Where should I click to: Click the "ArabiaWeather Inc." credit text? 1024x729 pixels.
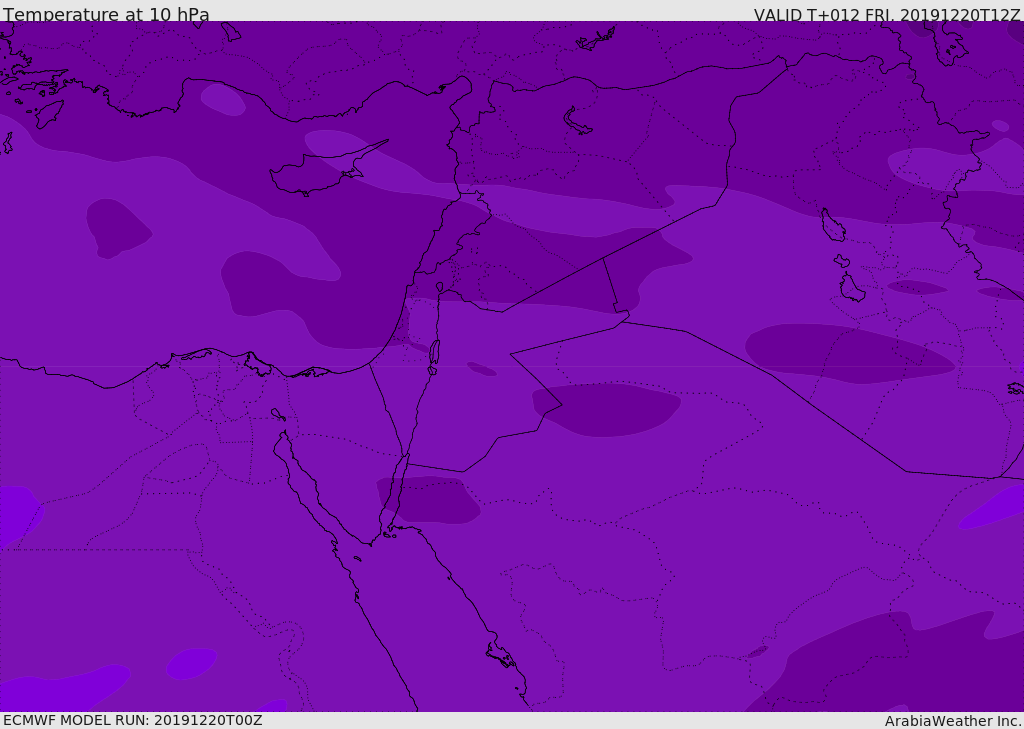pos(953,721)
